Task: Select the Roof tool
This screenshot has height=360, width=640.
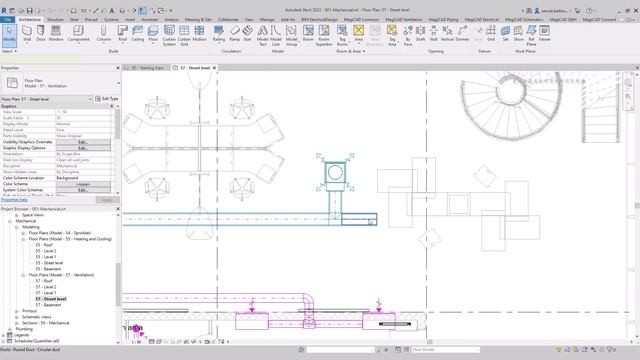Action: 122,33
